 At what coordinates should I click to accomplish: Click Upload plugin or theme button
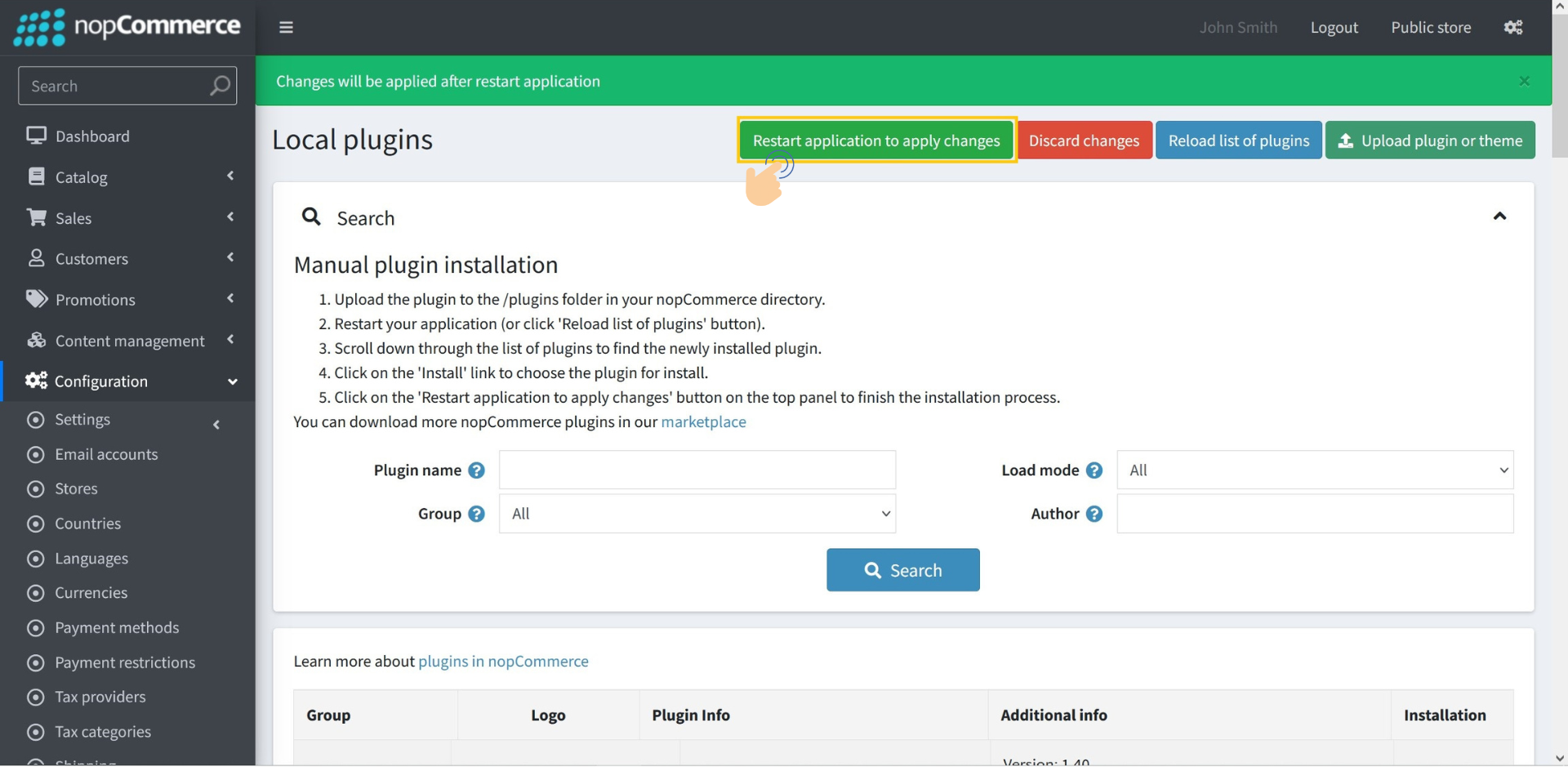[1430, 140]
